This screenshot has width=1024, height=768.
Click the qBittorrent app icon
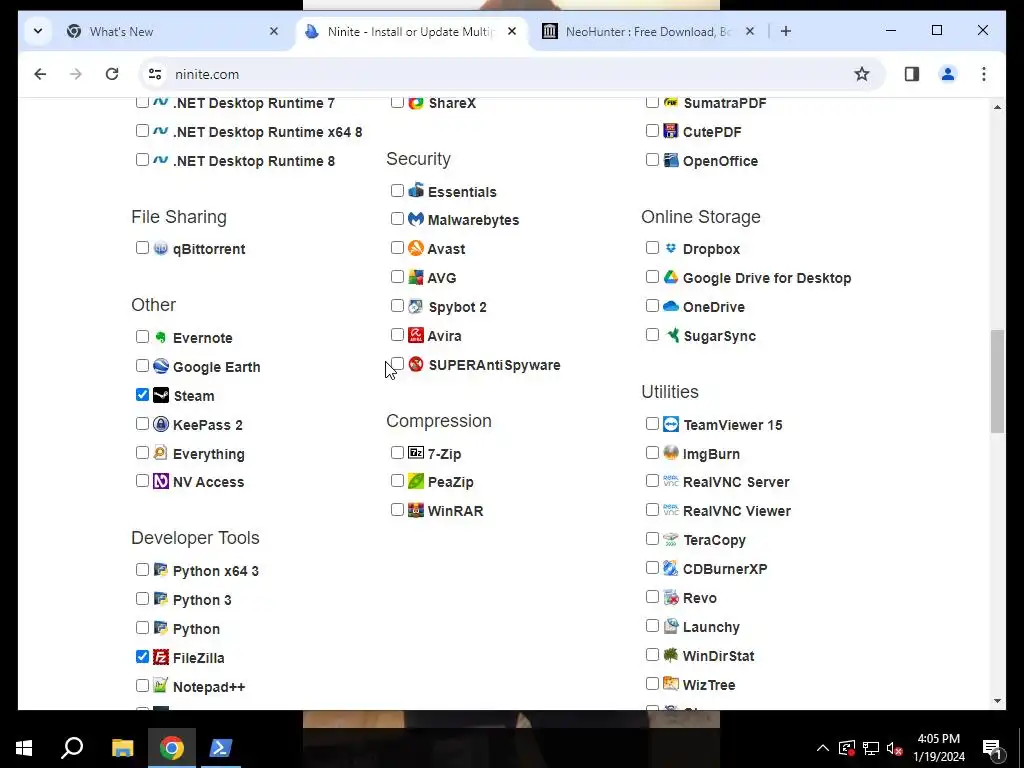click(161, 248)
